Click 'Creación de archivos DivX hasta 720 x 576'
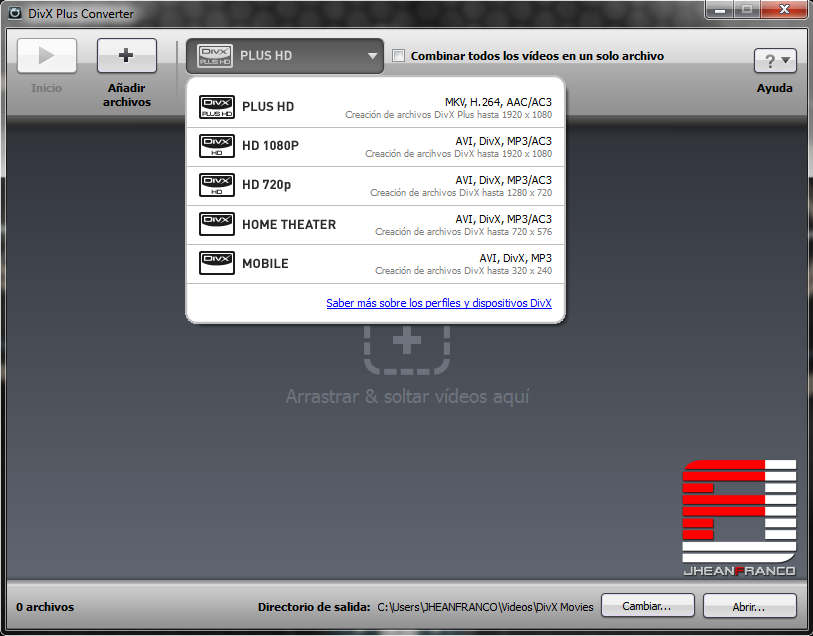The height and width of the screenshot is (636, 813). 464,232
